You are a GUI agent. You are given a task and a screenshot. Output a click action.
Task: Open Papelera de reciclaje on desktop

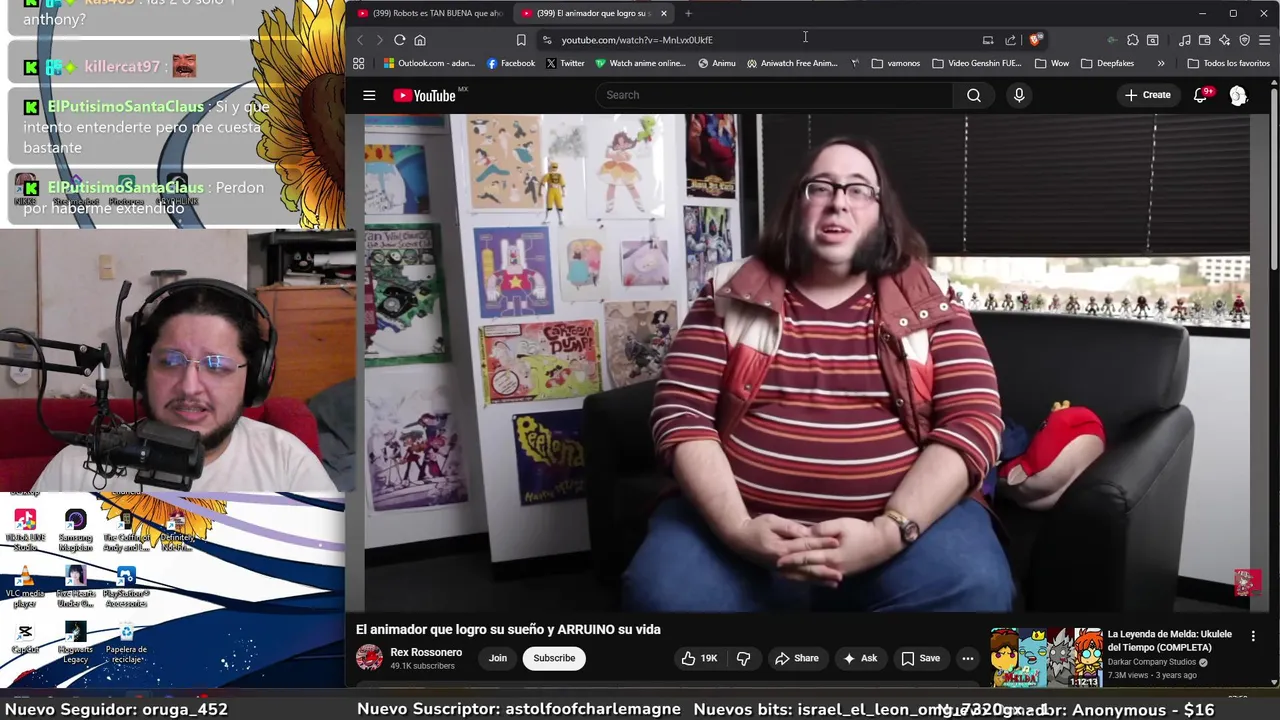coord(126,643)
